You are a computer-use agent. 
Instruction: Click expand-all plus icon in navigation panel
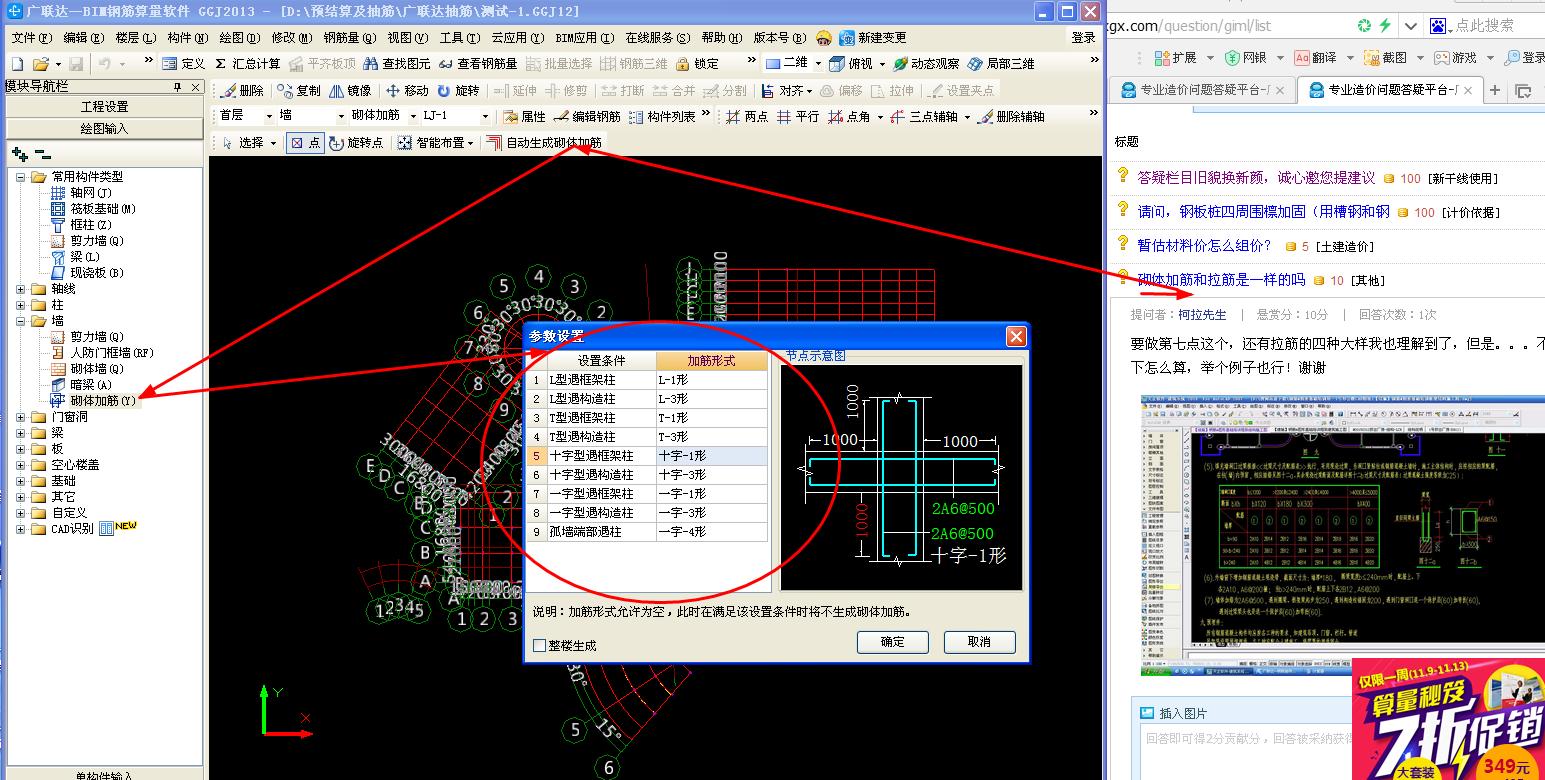tap(19, 154)
